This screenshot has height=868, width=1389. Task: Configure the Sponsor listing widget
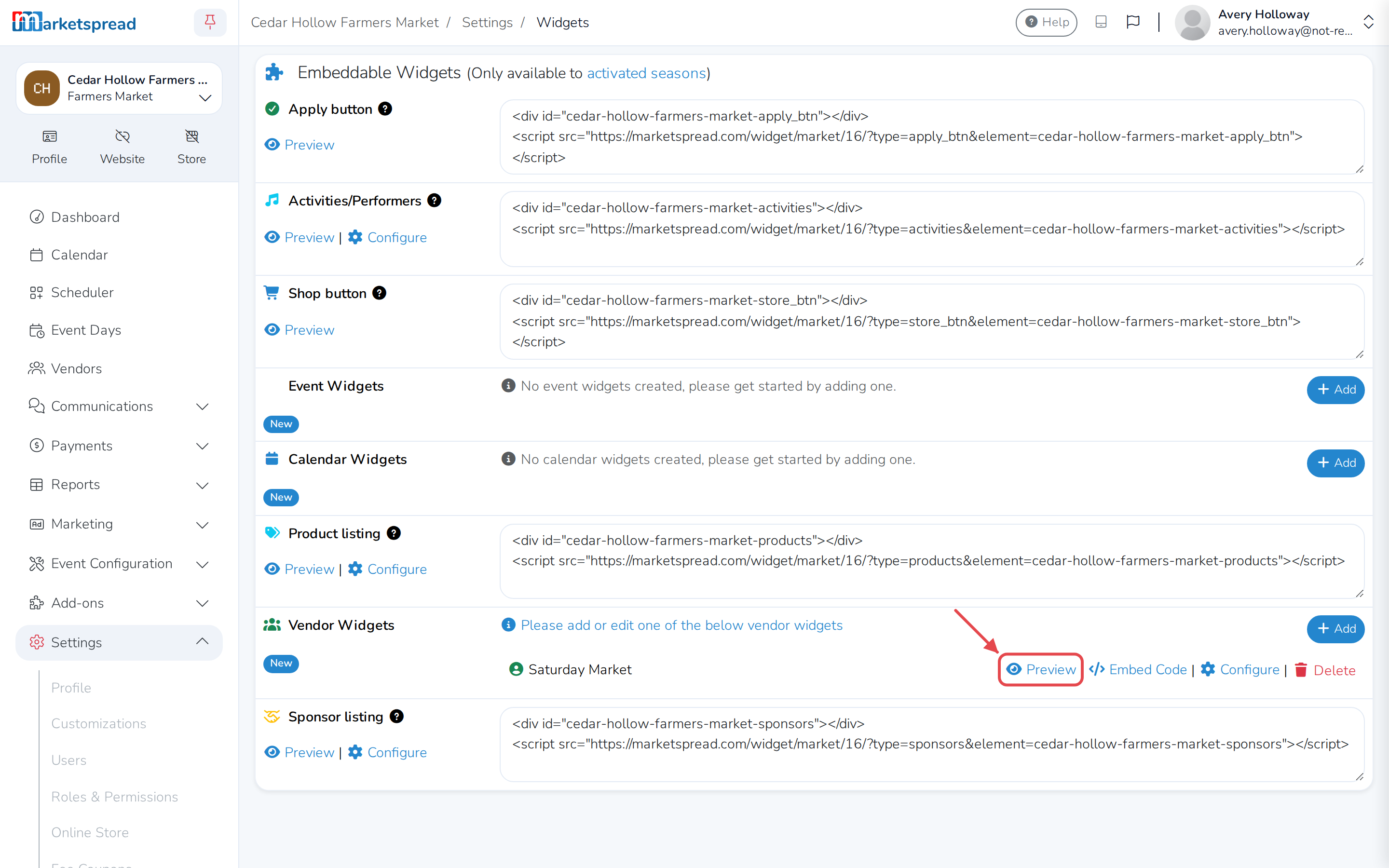(x=387, y=752)
